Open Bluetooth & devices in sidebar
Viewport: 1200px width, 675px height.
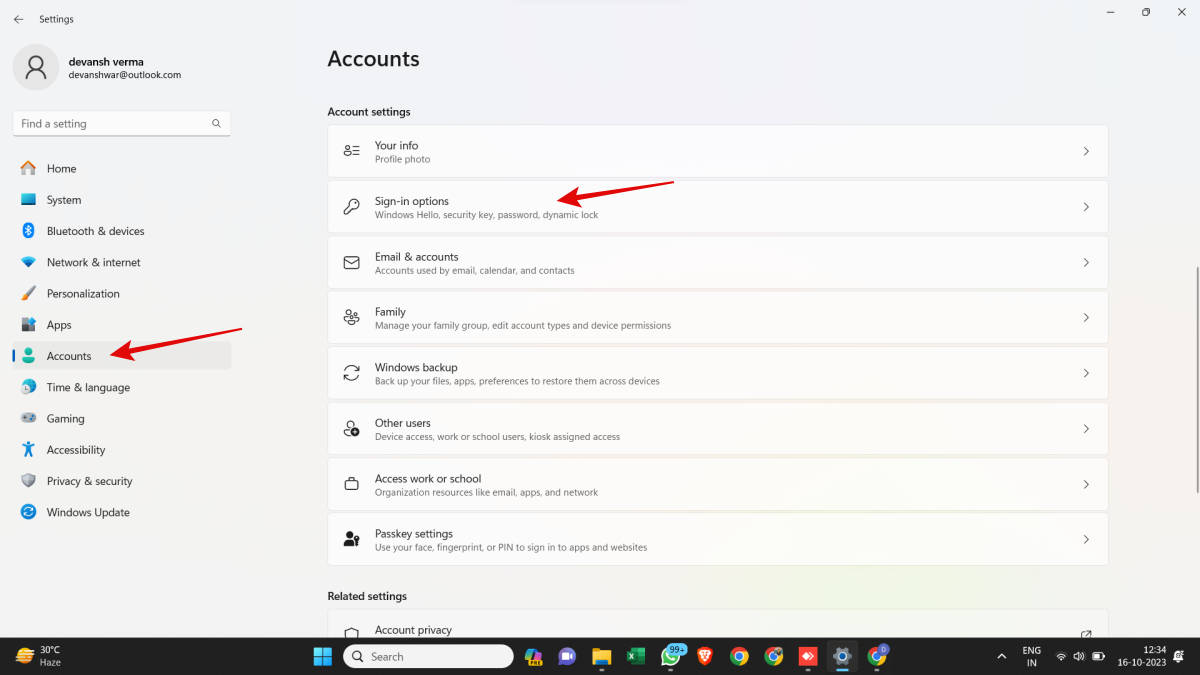point(95,231)
